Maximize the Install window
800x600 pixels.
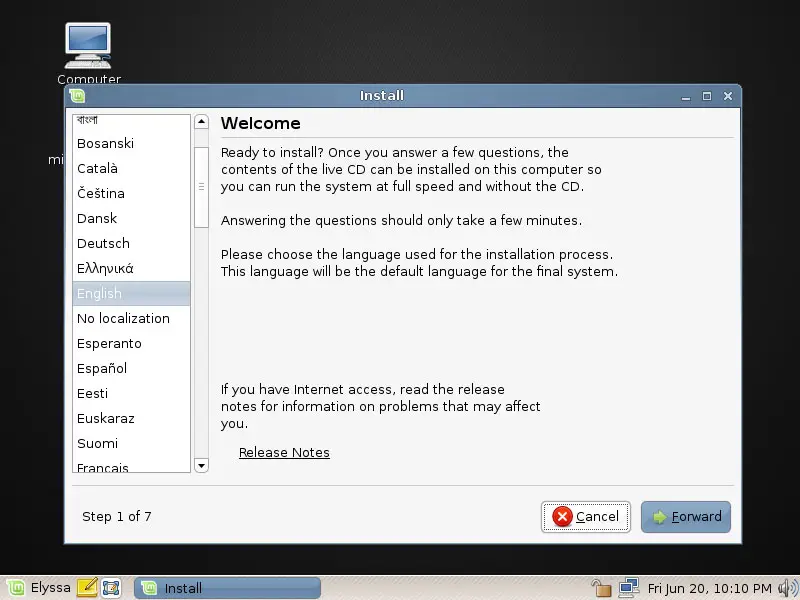(707, 96)
